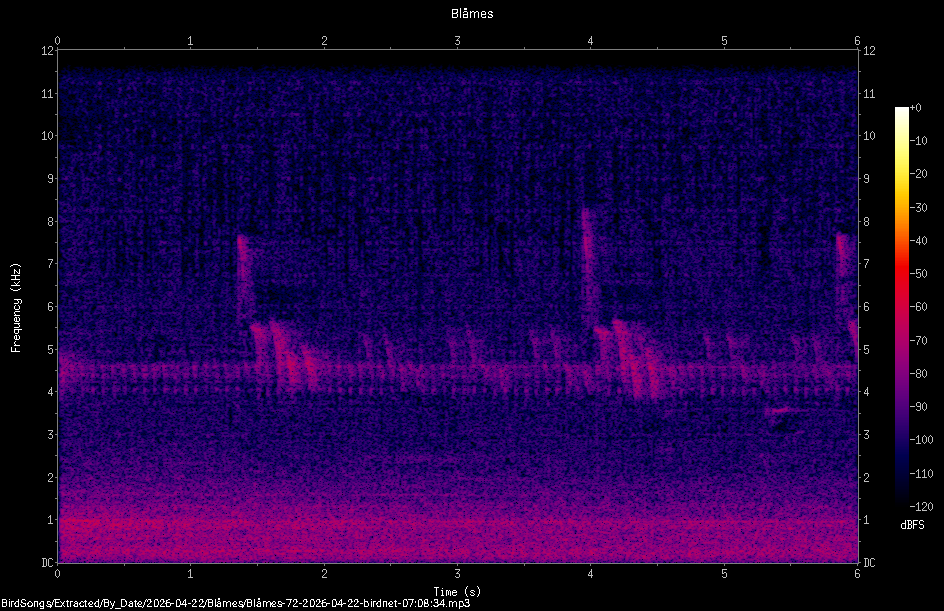
Task: Click the continuous band around 4.5 kHz
Action: (458, 371)
